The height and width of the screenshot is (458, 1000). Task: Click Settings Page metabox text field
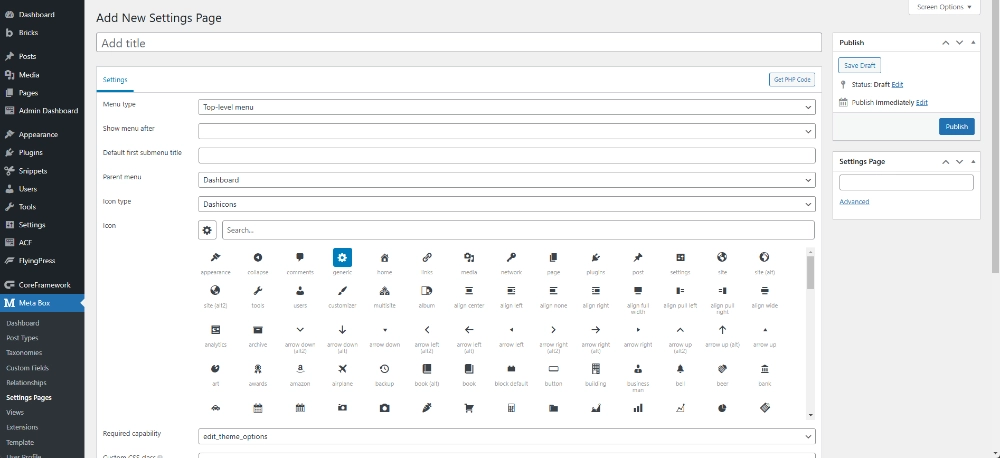pyautogui.click(x=906, y=182)
